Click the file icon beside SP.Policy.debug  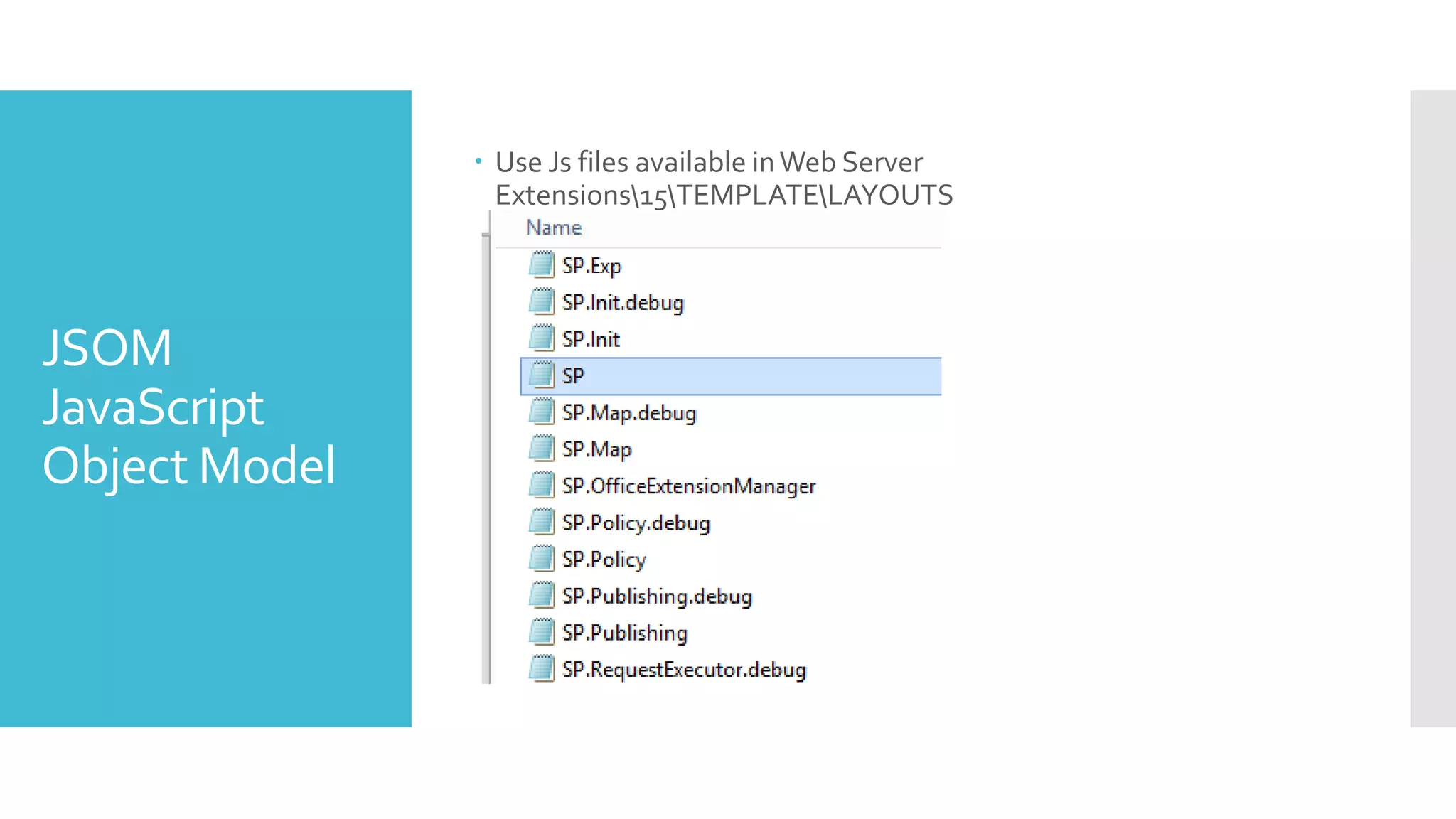click(542, 522)
